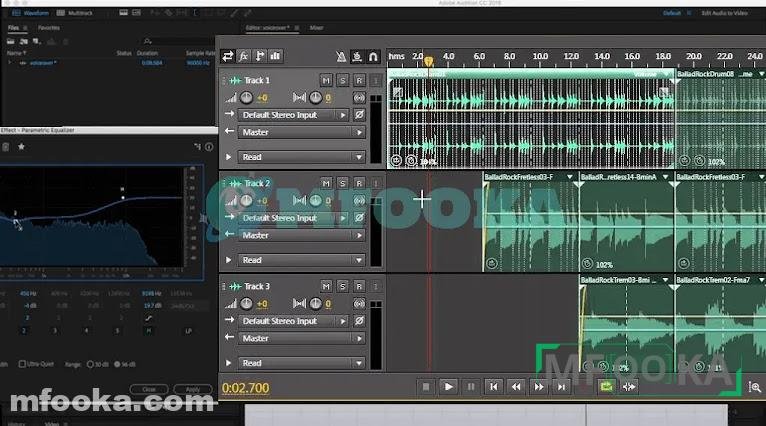Expand Track 1 automation lanes triangle
Screen dimensions: 766x426
coord(228,157)
